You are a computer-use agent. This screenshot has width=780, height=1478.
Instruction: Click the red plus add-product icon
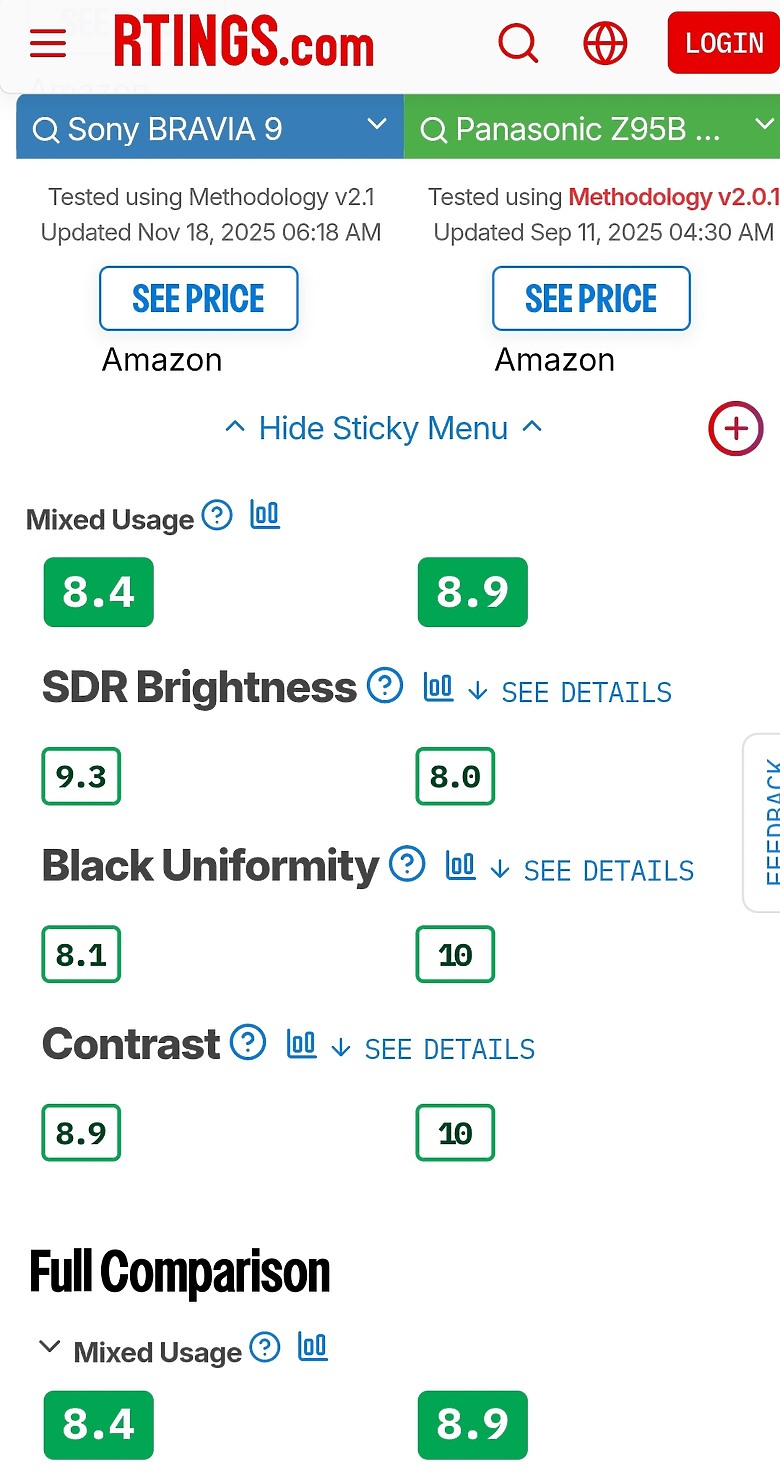[736, 429]
